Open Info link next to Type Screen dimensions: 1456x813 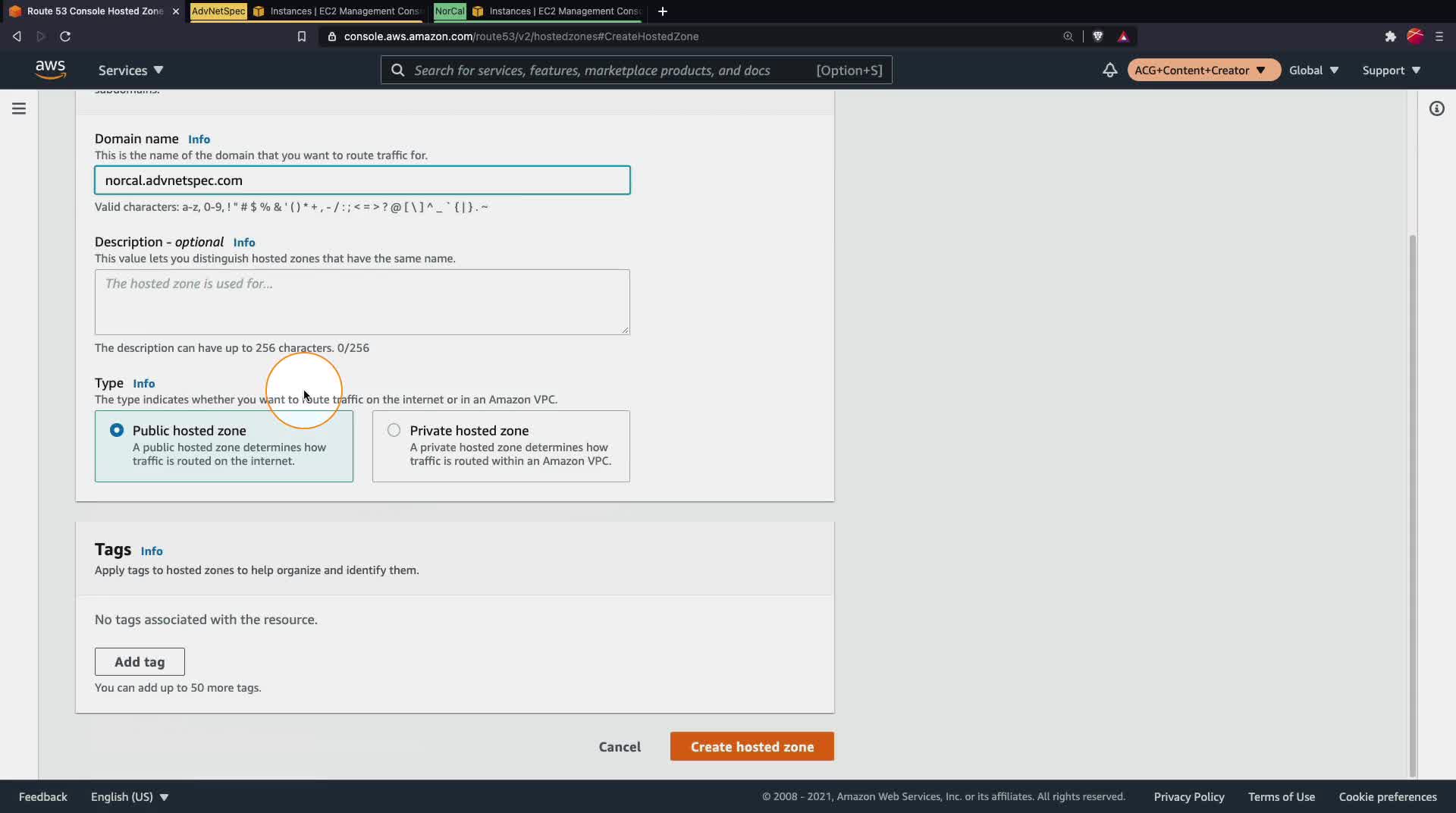tap(143, 383)
